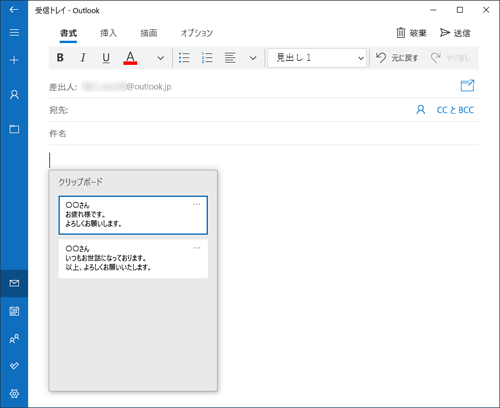Open settings gear in the sidebar
The width and height of the screenshot is (500, 408).
(x=14, y=394)
